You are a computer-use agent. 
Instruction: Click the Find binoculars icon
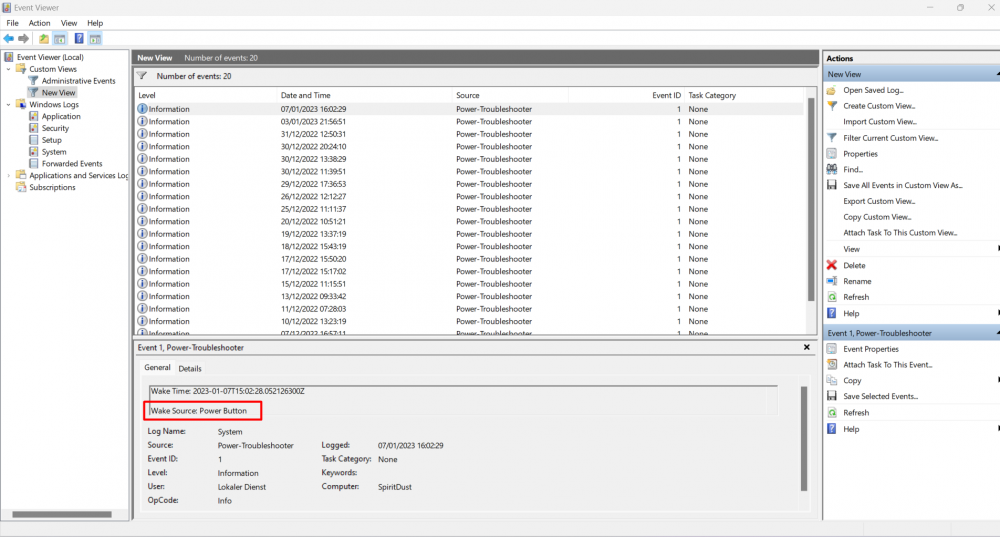click(832, 169)
